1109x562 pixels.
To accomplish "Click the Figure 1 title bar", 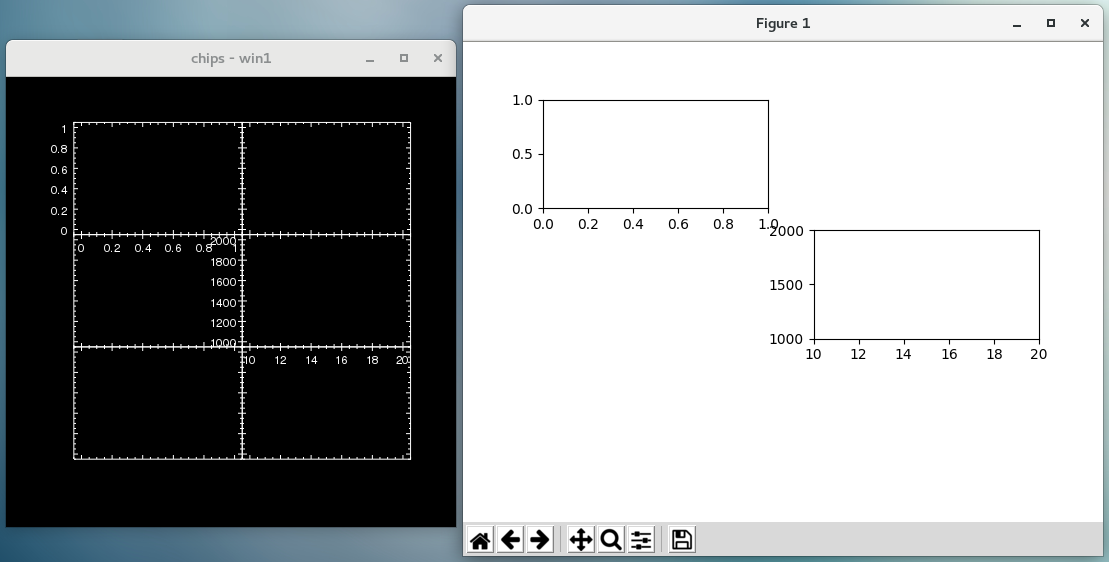I will pyautogui.click(x=782, y=23).
